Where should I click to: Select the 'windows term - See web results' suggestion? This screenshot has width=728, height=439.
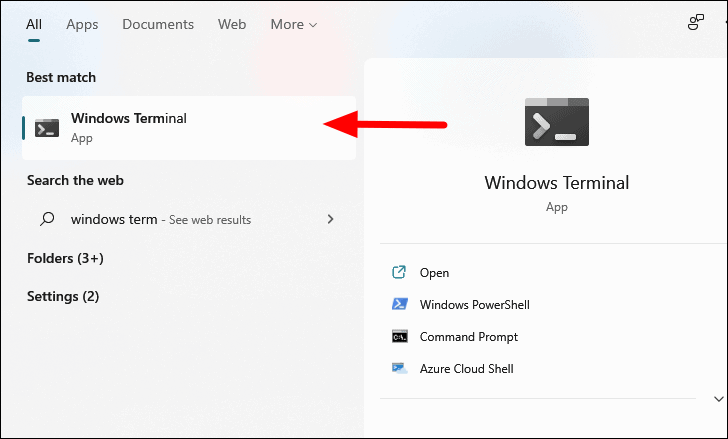[189, 219]
